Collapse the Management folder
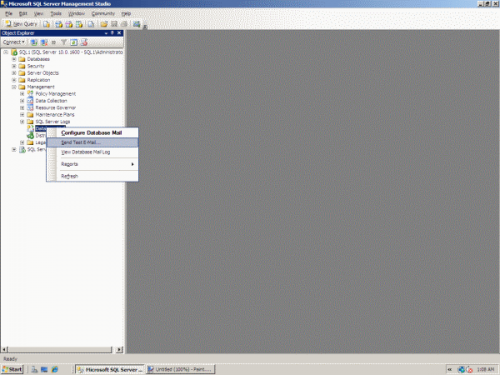 pyautogui.click(x=14, y=87)
